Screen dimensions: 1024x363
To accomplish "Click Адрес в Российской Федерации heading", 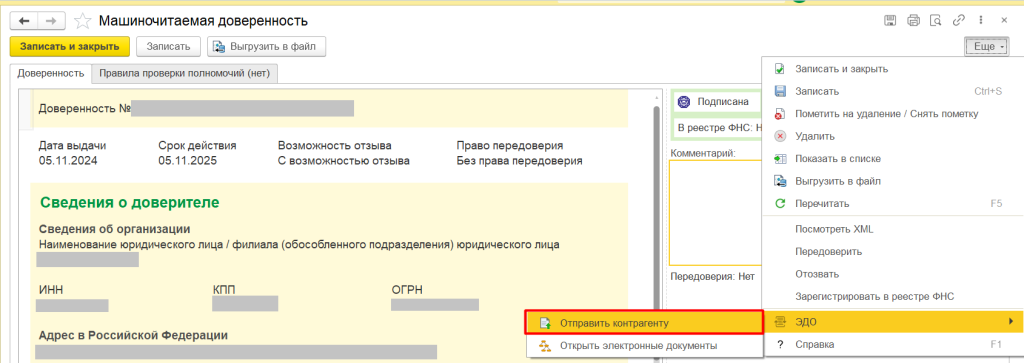I will point(133,336).
